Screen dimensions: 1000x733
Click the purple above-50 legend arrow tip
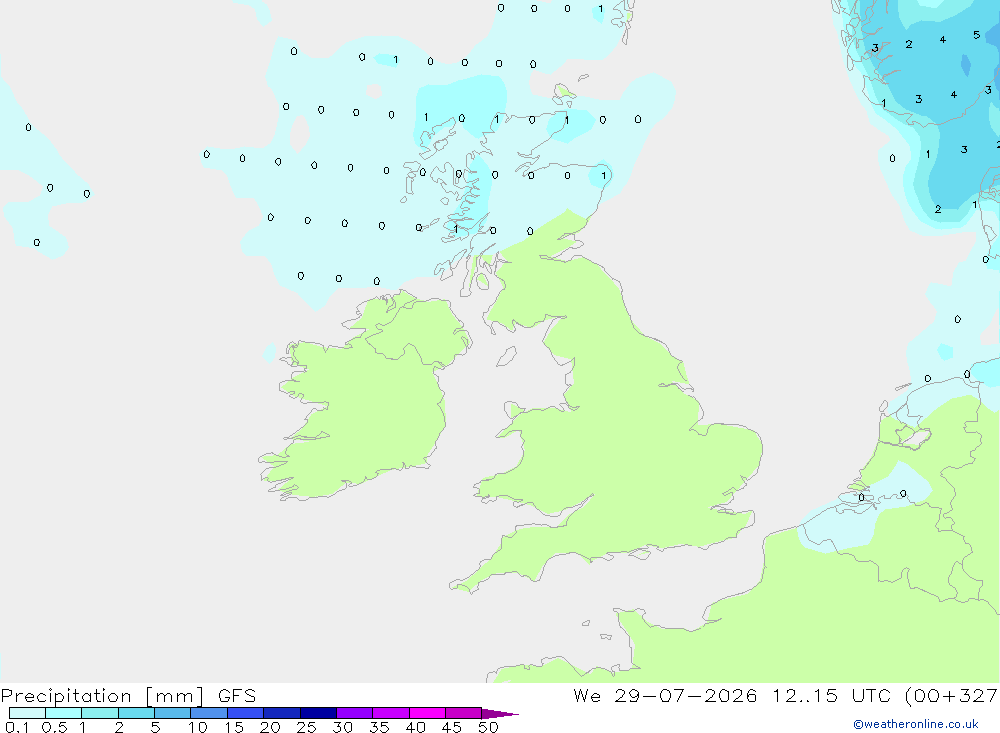pyautogui.click(x=501, y=713)
